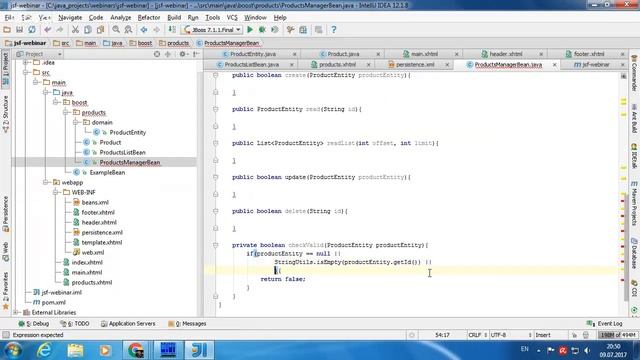
Task: Close the ProductsManagerBean.java tab
Action: 554,65
